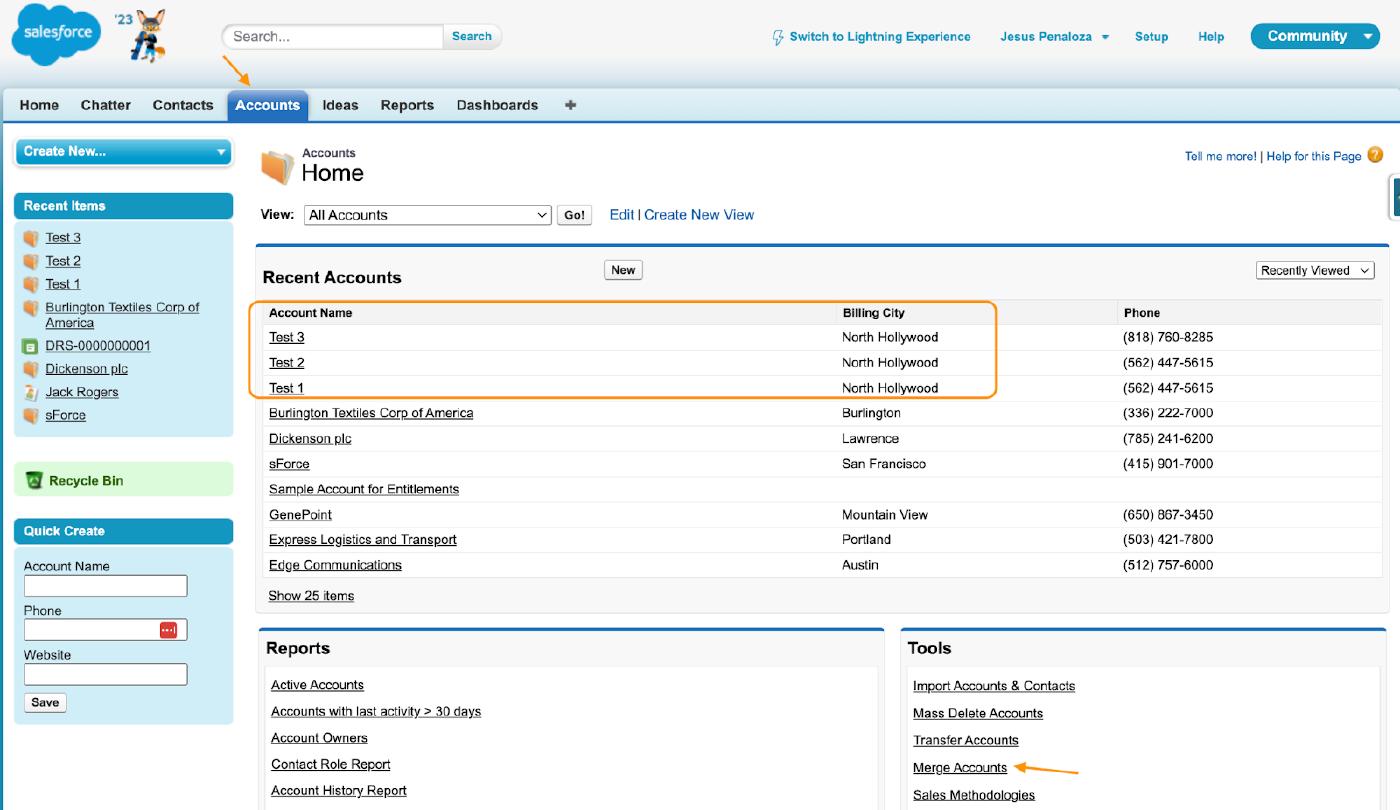
Task: Click the red phone lookup icon in Quick Create
Action: [x=168, y=630]
